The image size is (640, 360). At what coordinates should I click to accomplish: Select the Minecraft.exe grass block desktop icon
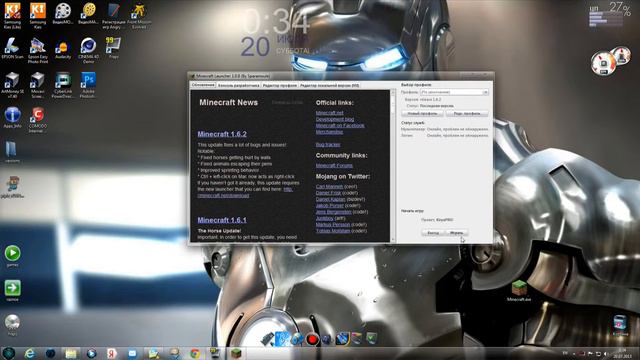[519, 291]
